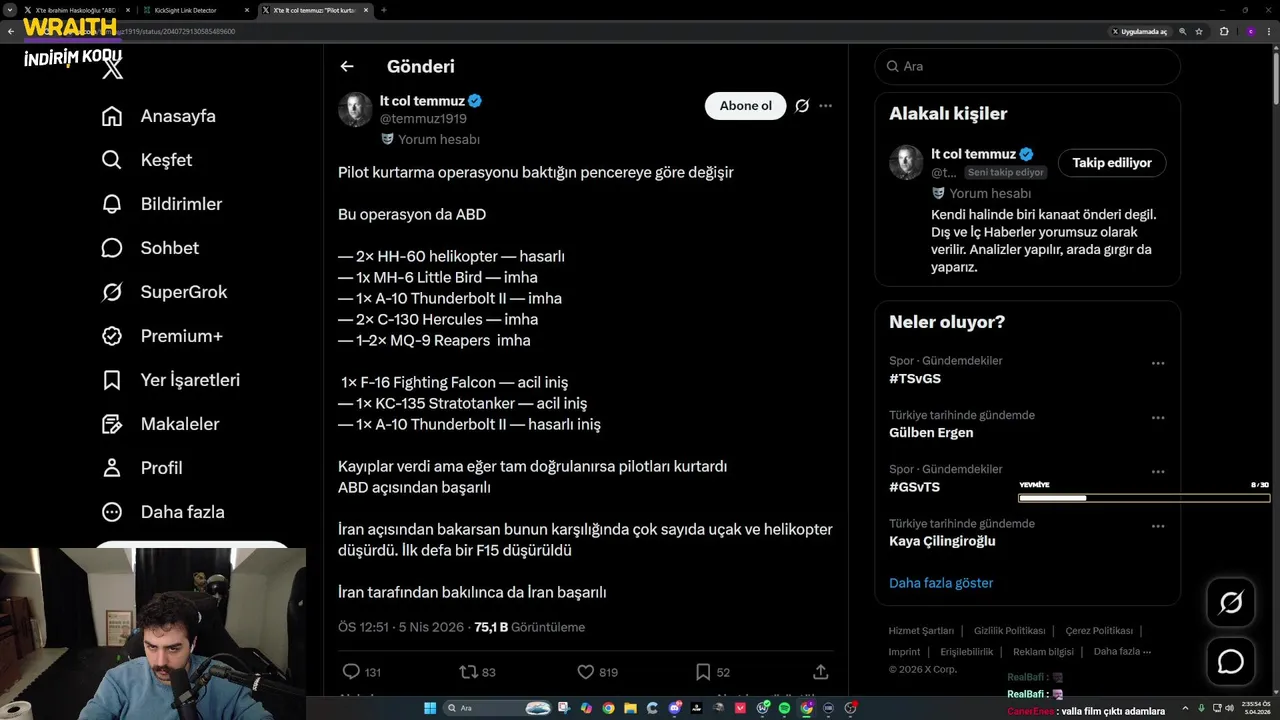Open the #TSvGS trending topic
1280x720 pixels.
coord(915,379)
